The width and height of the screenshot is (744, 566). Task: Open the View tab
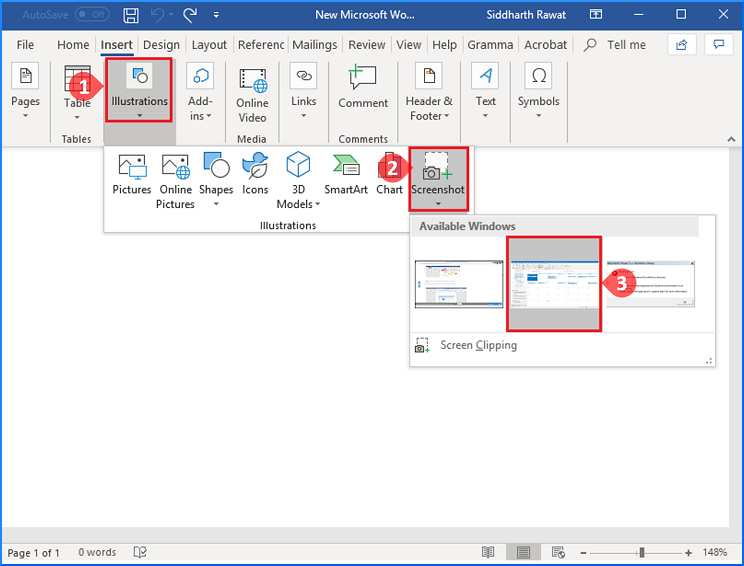tap(409, 45)
